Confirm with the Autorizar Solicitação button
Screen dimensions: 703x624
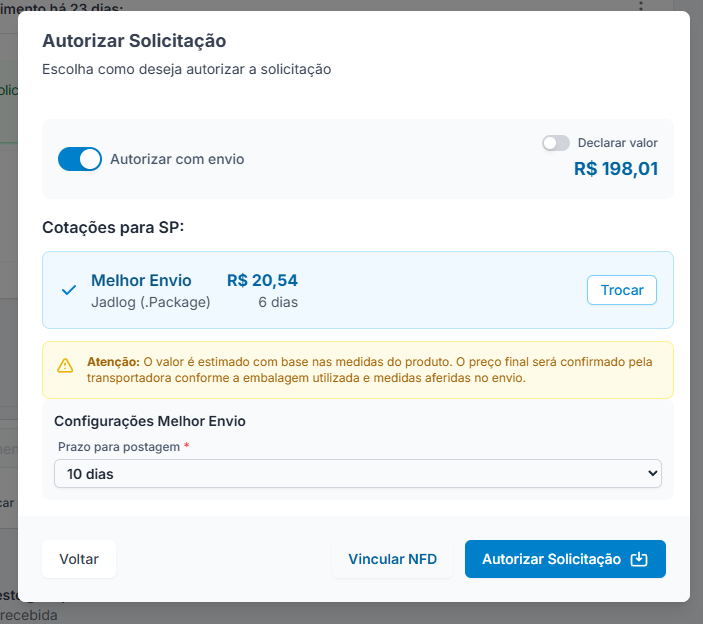click(x=565, y=559)
